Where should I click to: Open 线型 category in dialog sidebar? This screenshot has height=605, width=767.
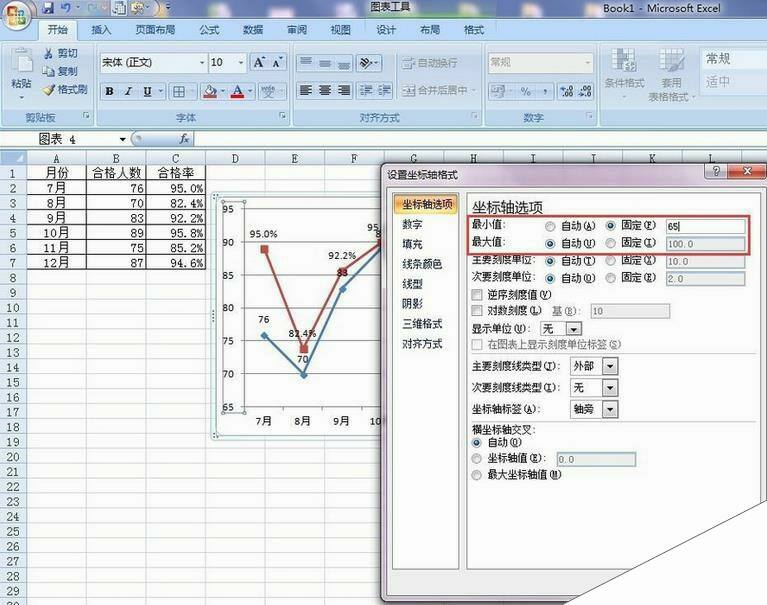pos(412,284)
